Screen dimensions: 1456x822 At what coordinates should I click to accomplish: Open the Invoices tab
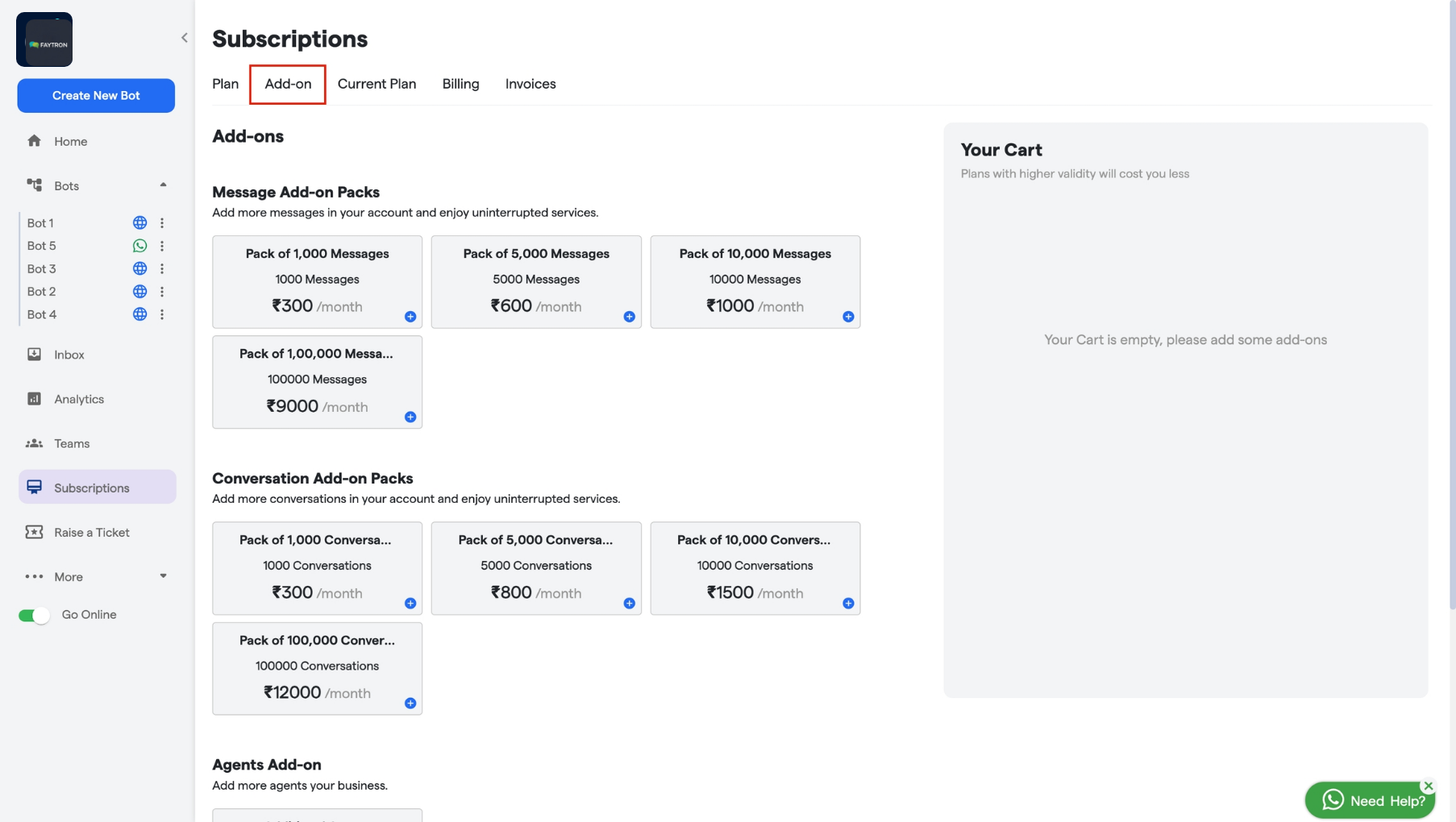point(530,84)
